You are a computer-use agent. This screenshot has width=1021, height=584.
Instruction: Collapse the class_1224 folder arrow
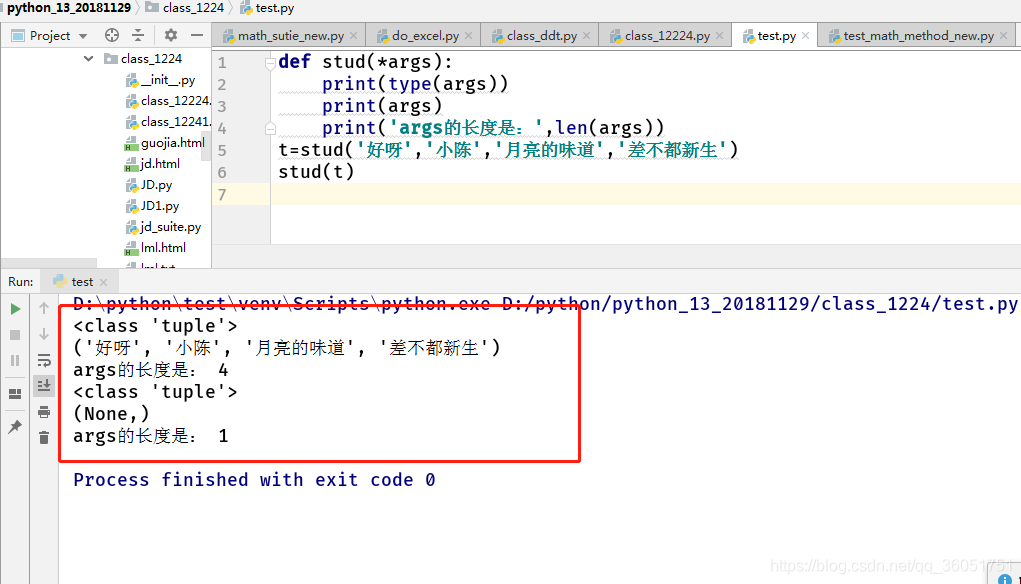point(89,59)
